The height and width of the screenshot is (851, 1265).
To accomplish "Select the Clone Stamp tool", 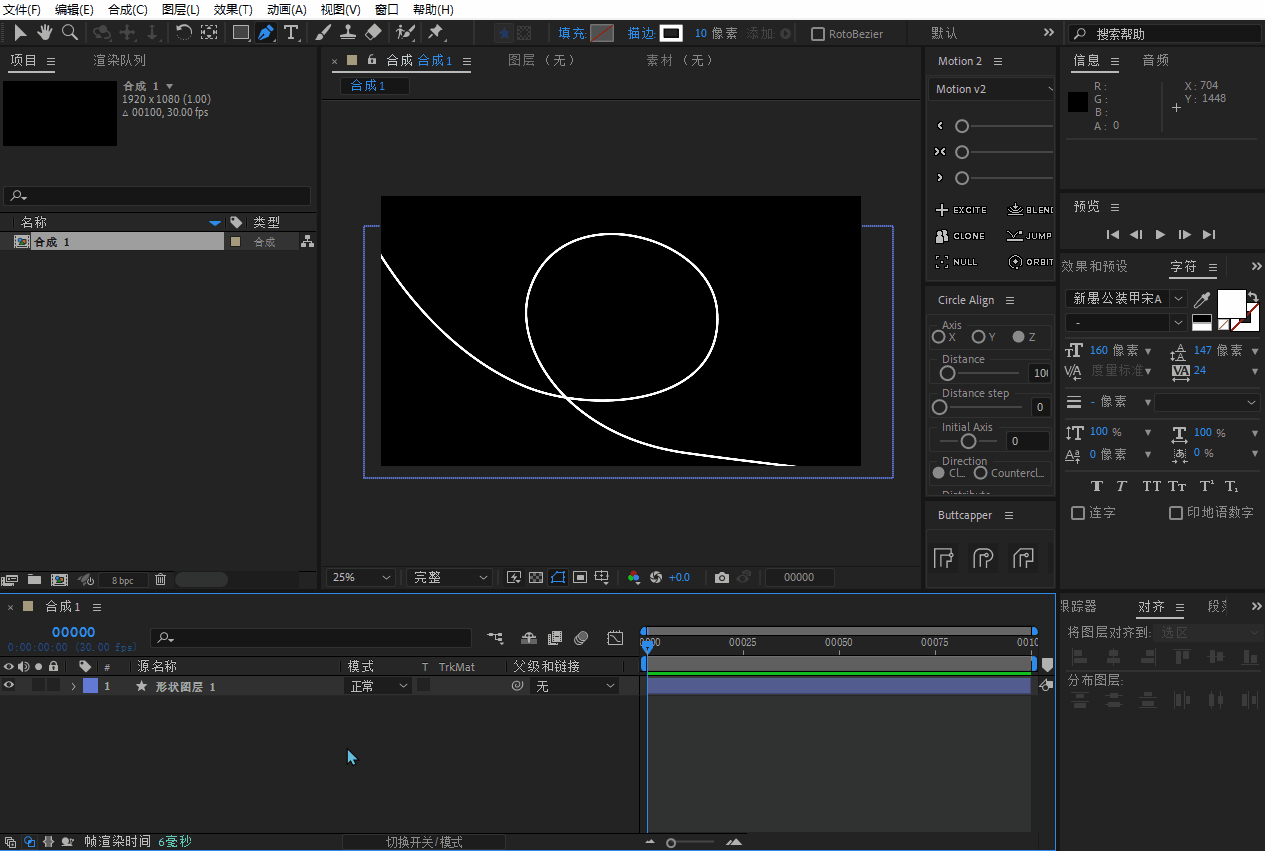I will tap(348, 33).
